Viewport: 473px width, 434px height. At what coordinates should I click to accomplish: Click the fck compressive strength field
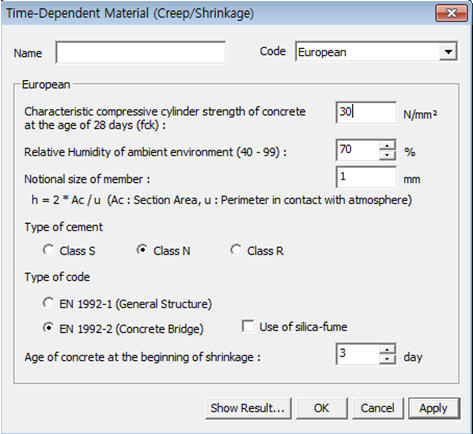[x=366, y=112]
